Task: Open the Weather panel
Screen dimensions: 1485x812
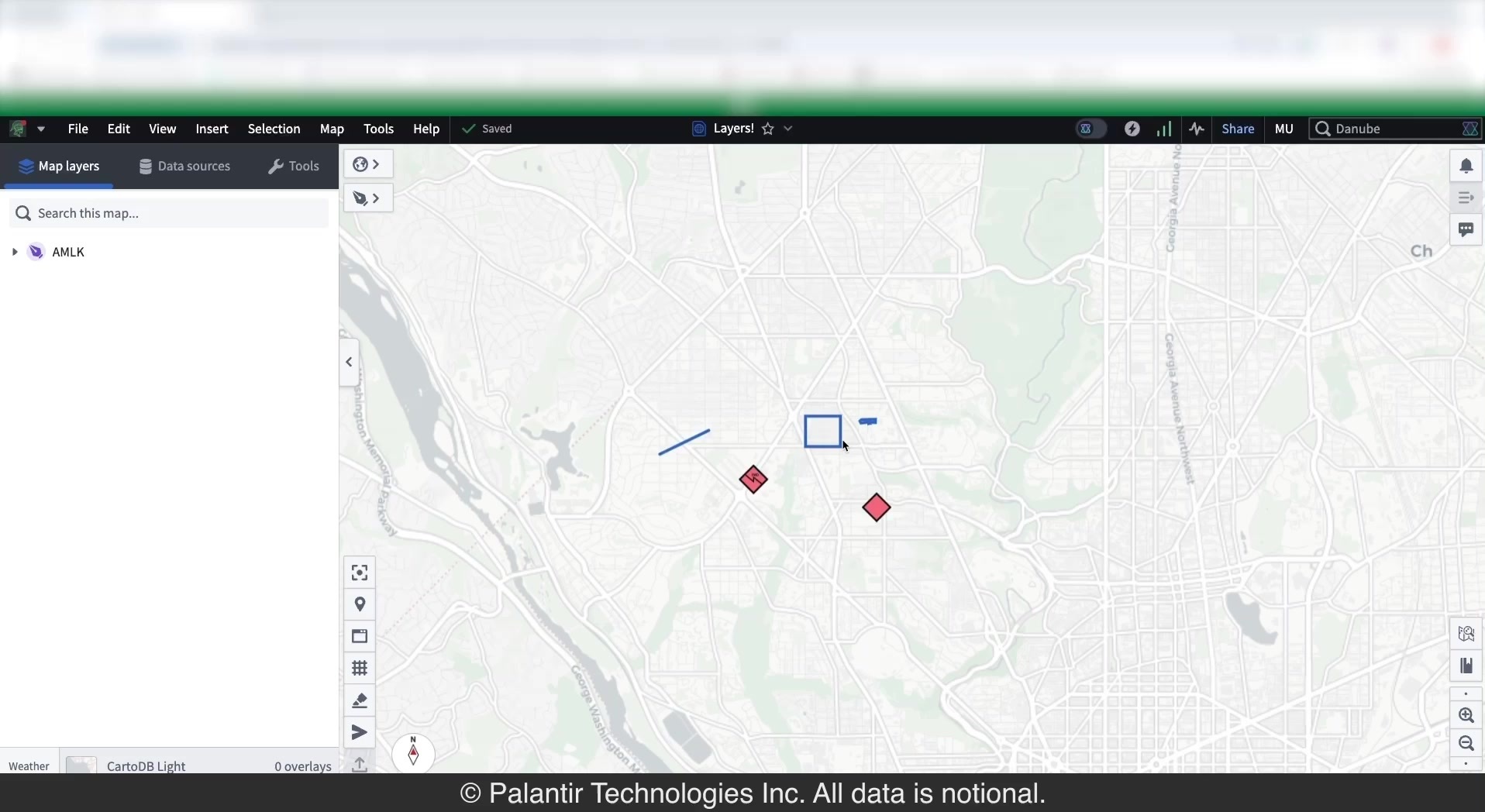Action: [x=29, y=766]
